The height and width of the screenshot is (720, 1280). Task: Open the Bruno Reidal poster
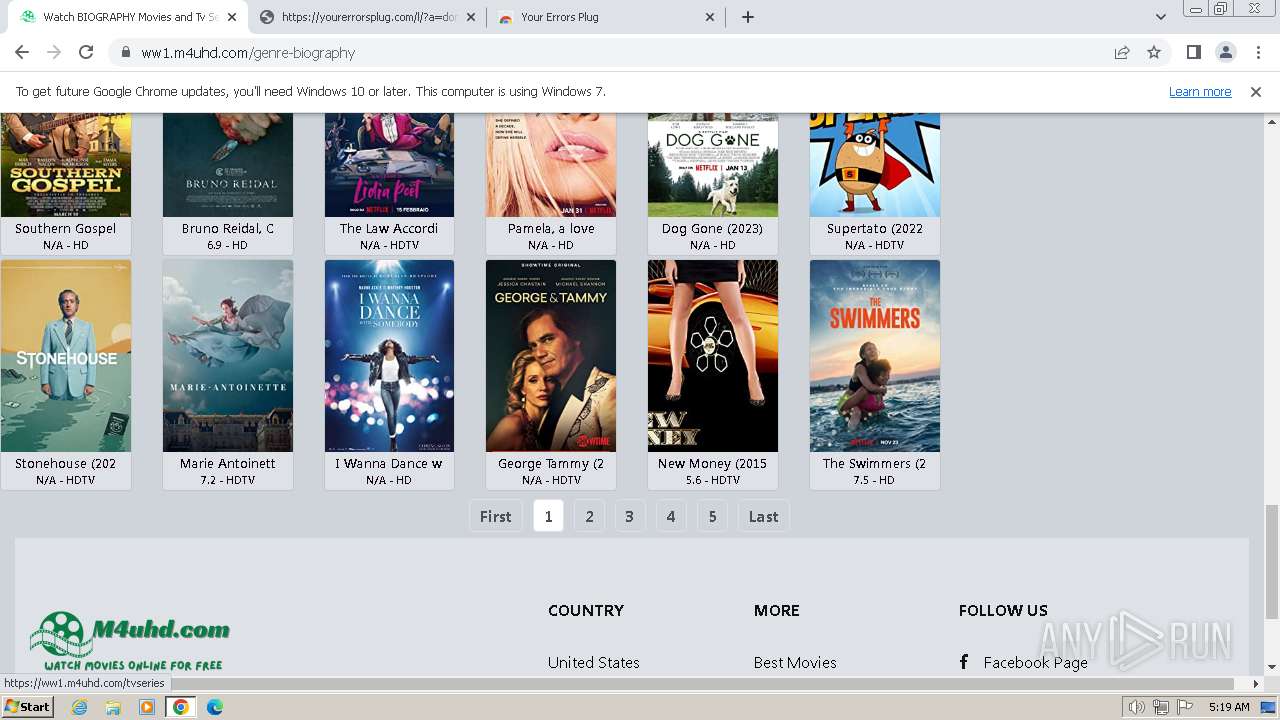[228, 165]
